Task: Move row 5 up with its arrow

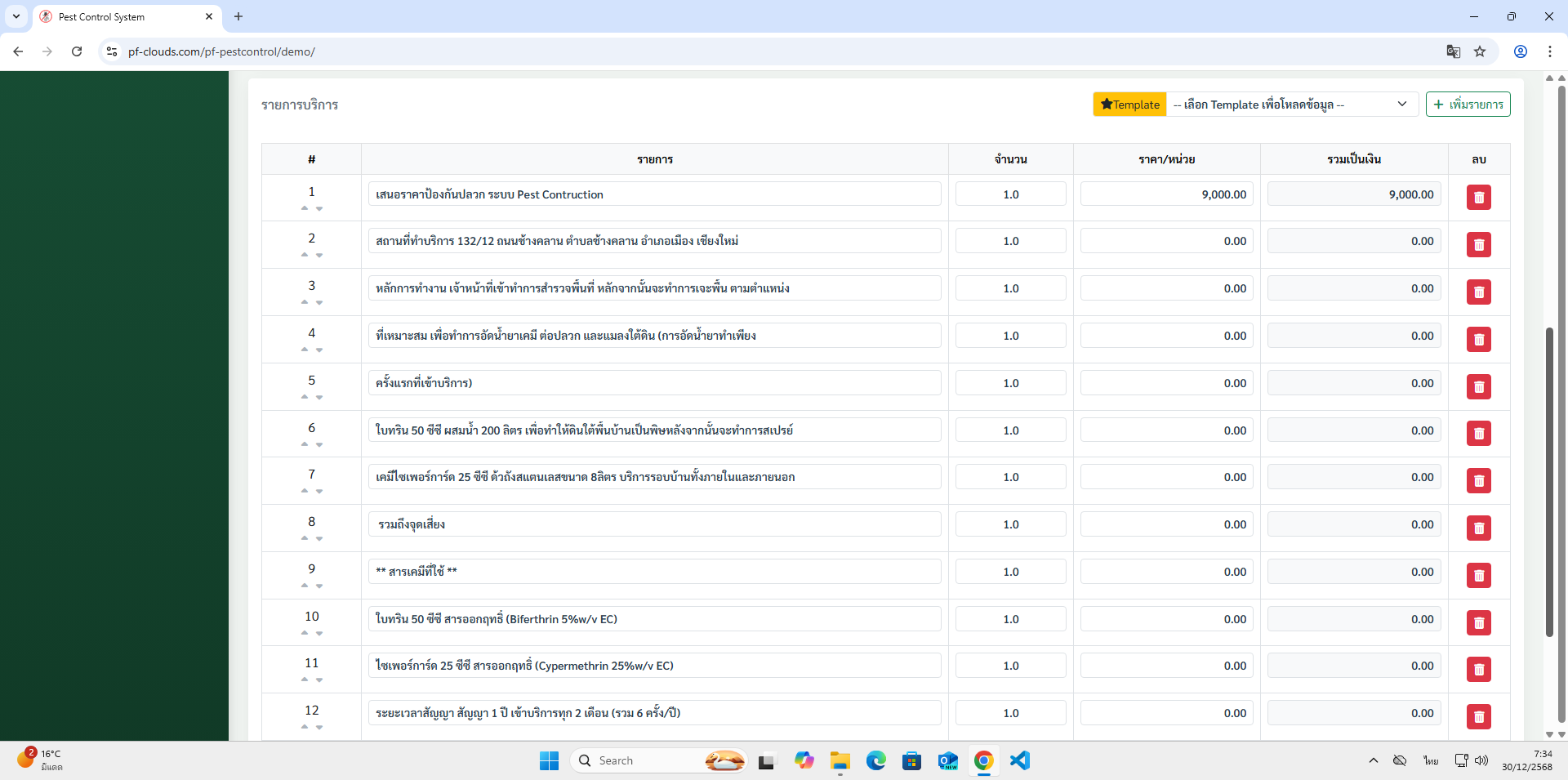Action: tap(305, 397)
